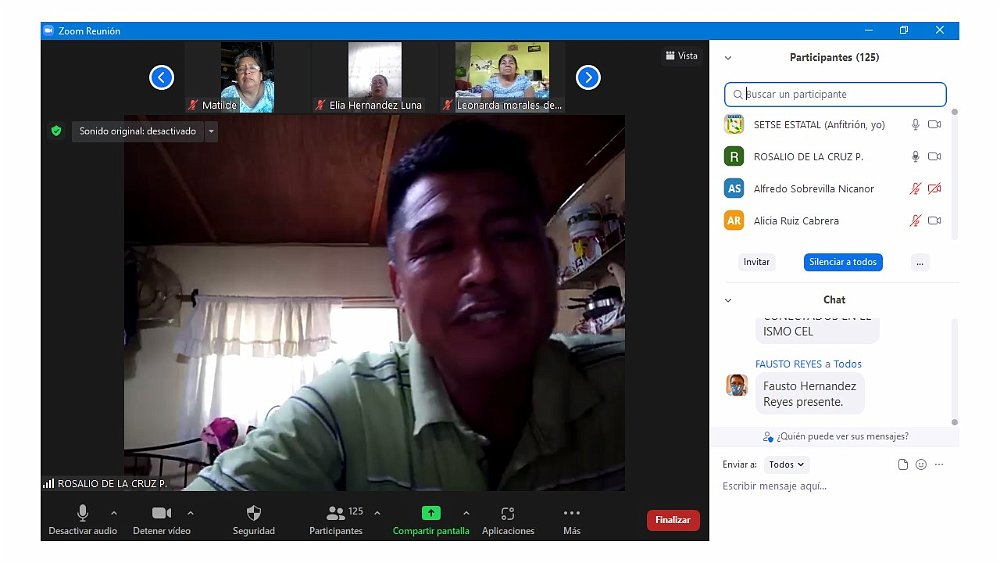Screen dimensions: 1000x563
Task: Click the file attachment icon in chat
Action: click(x=902, y=465)
